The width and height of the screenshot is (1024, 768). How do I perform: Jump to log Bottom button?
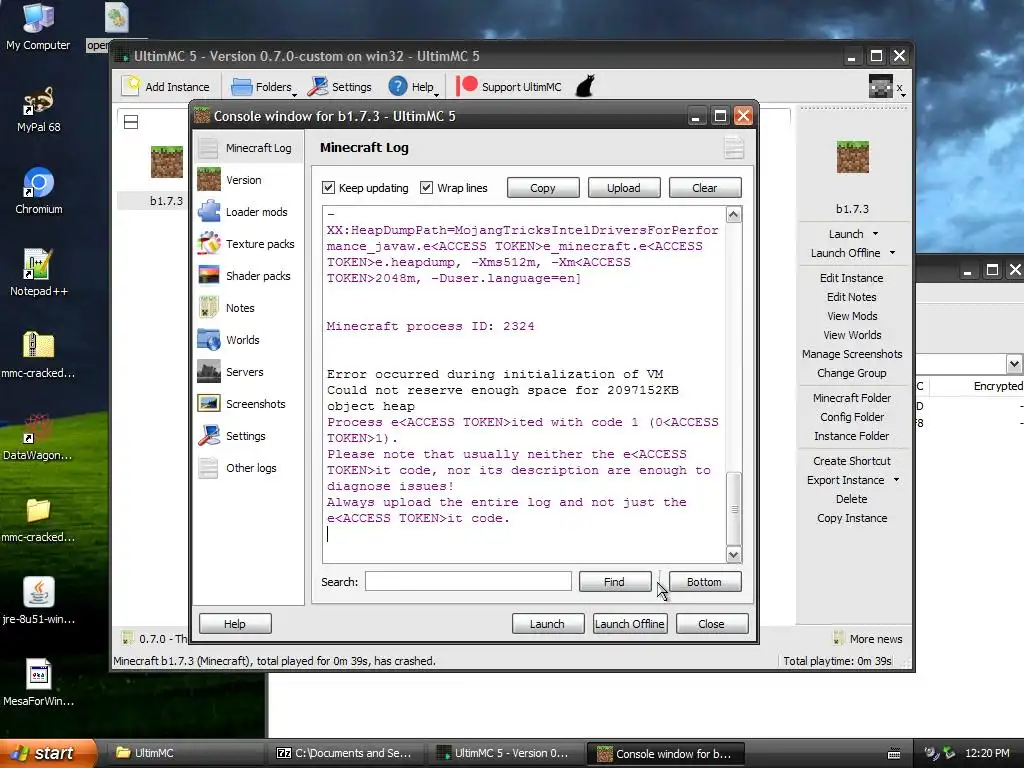point(705,581)
